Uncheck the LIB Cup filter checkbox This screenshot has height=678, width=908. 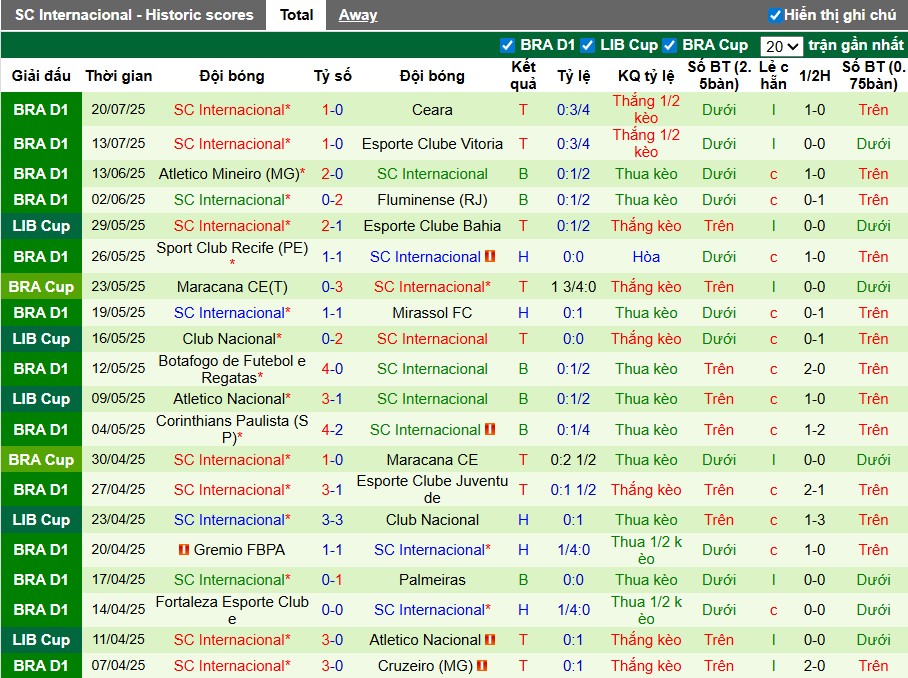click(x=587, y=45)
